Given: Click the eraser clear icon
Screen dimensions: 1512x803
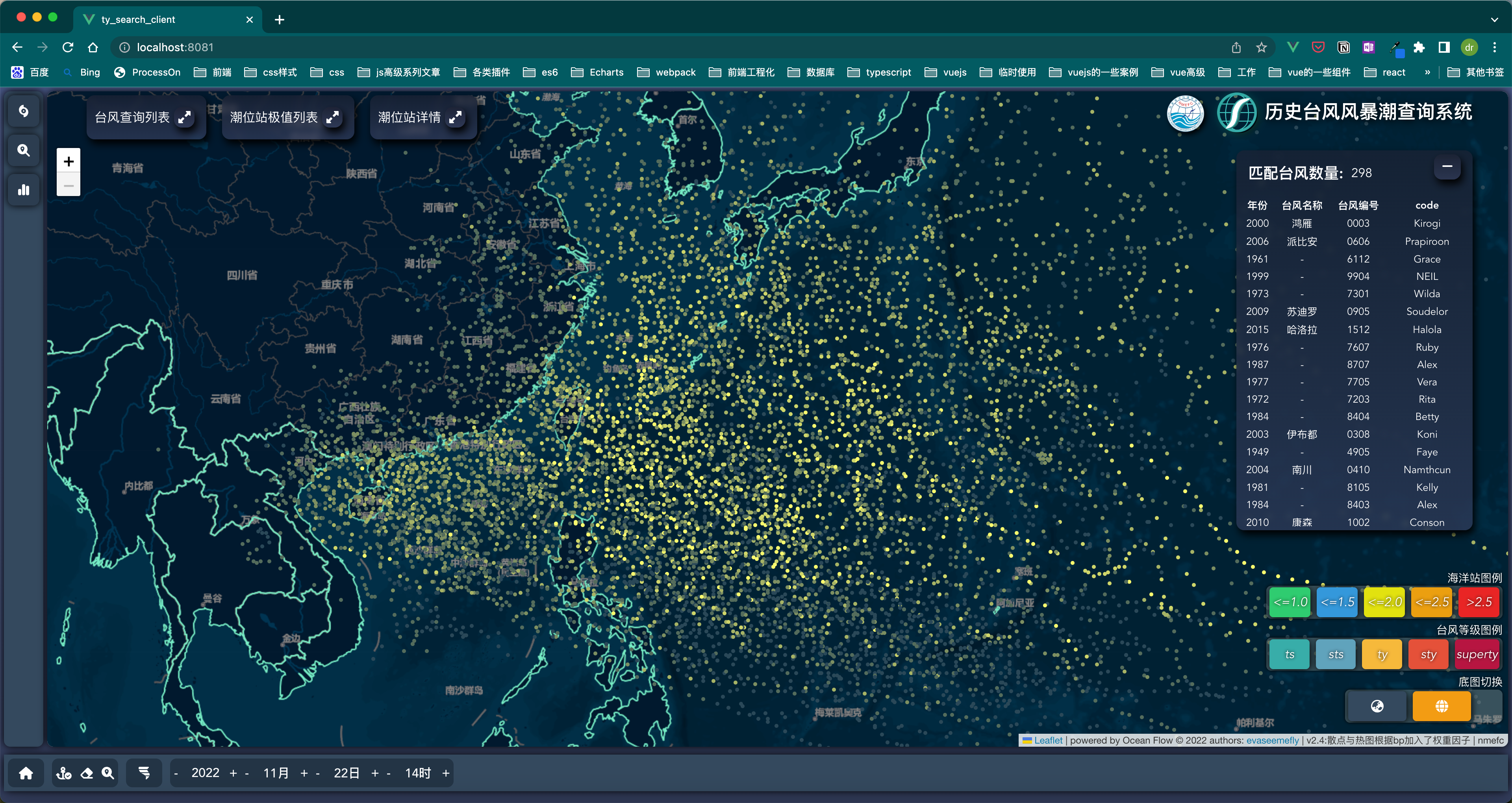Looking at the screenshot, I should (86, 773).
